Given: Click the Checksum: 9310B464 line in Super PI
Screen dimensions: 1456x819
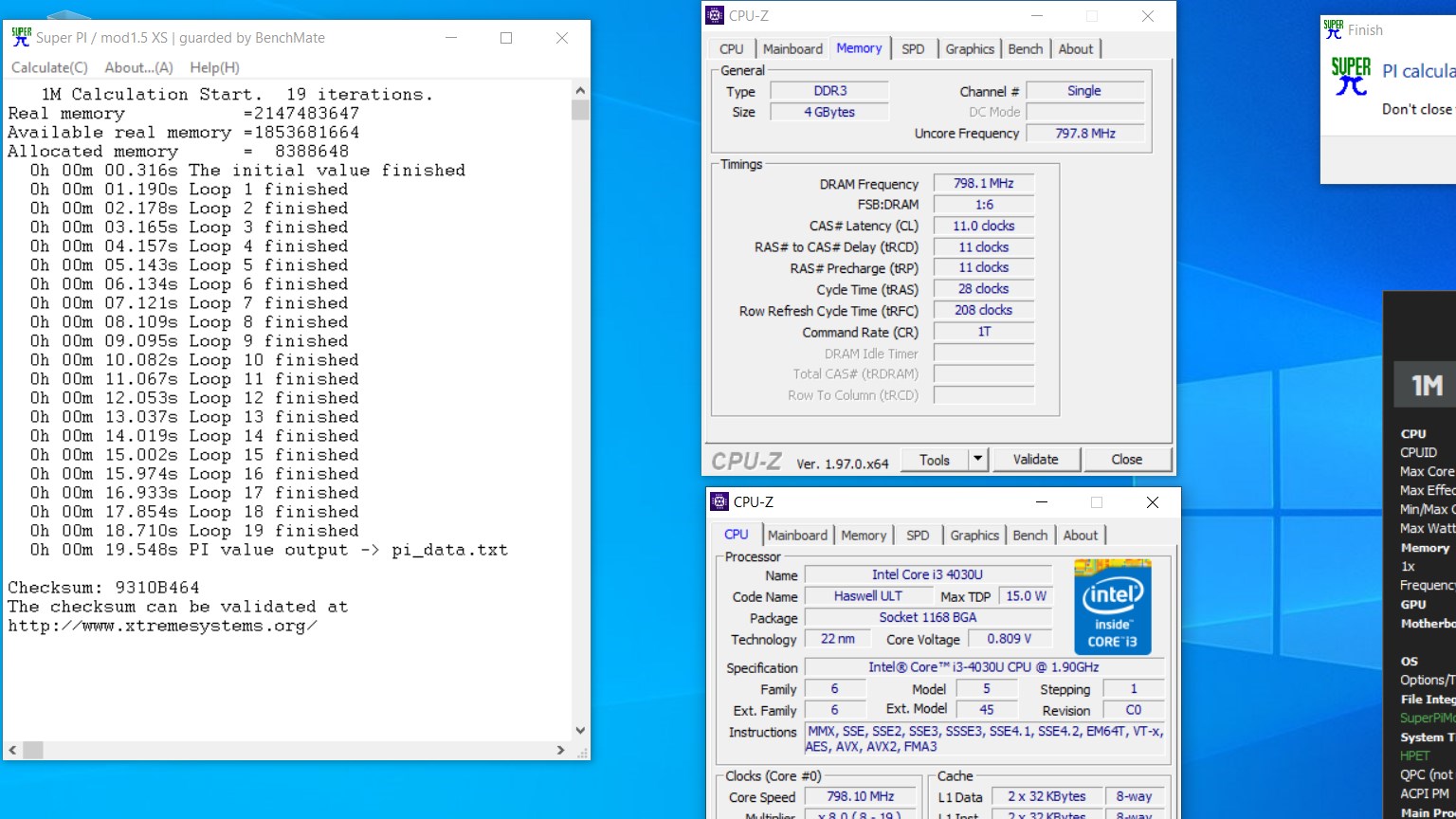Looking at the screenshot, I should pos(103,588).
